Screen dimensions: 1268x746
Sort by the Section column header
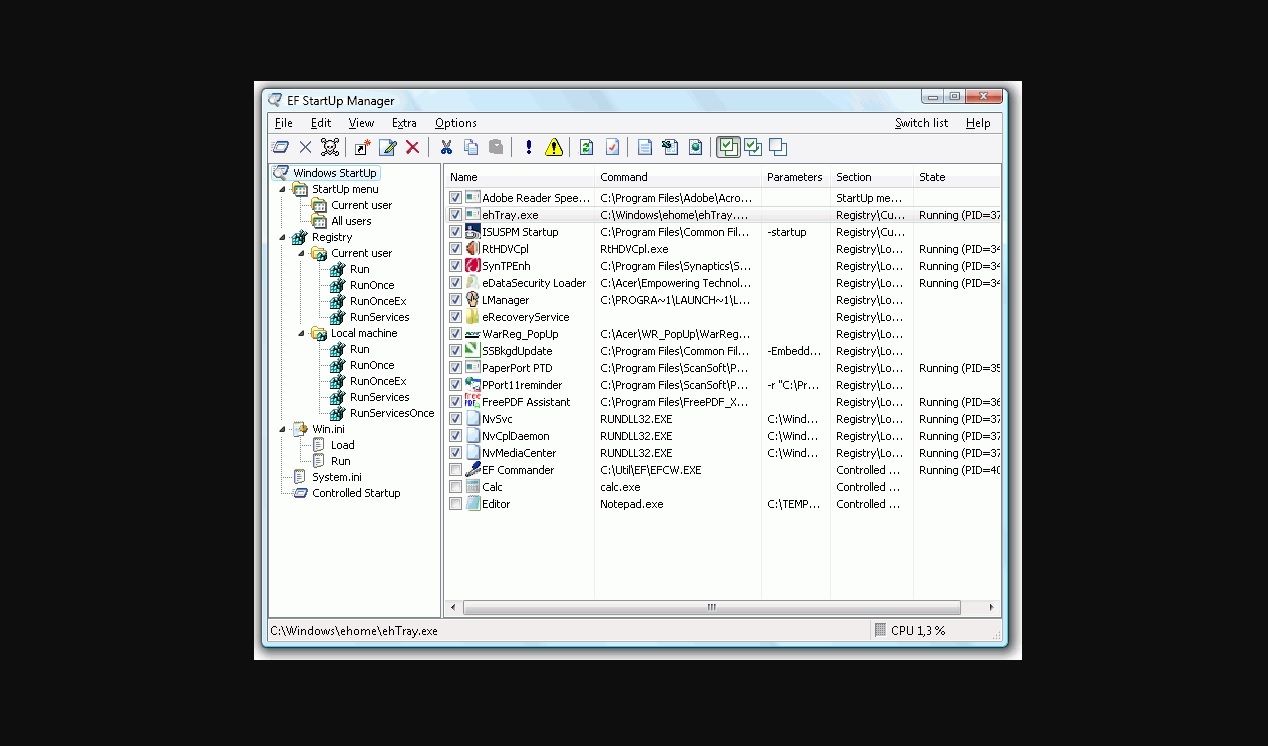pyautogui.click(x=872, y=177)
